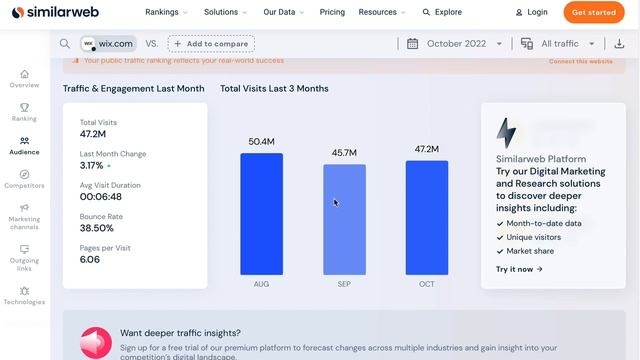
Task: Click the Last Month Change 3.17% value
Action: 91,165
